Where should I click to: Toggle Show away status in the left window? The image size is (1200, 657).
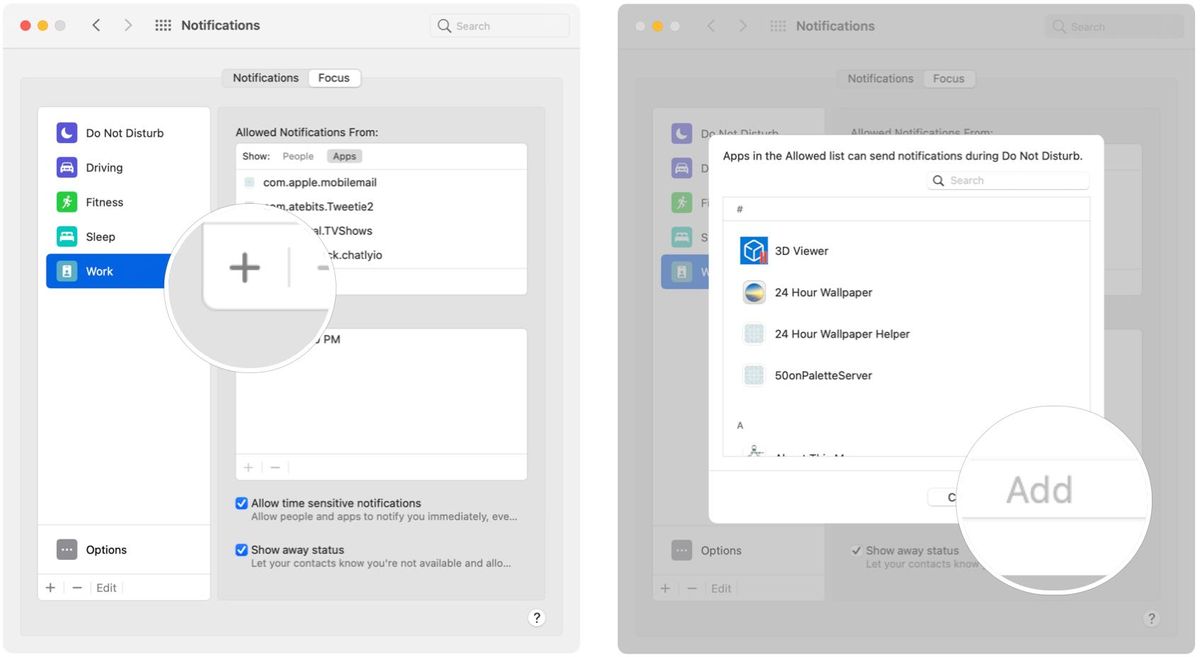tap(241, 550)
